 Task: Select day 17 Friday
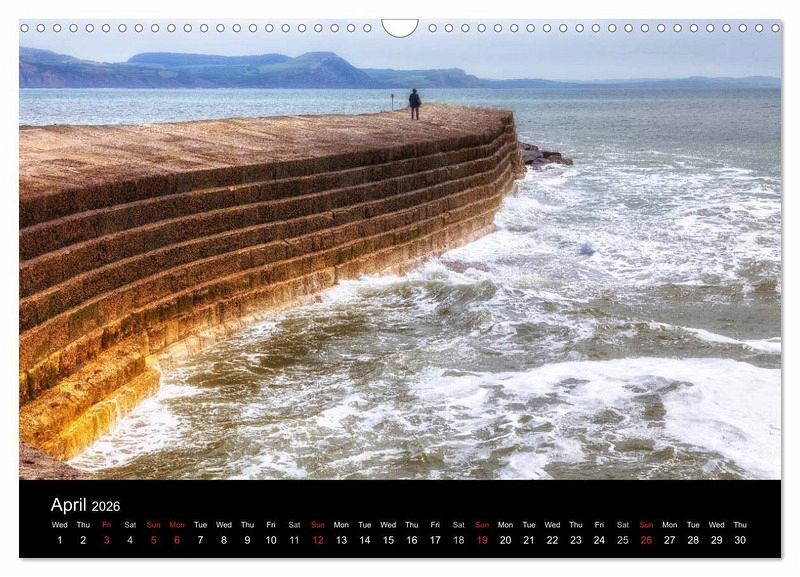[x=435, y=540]
